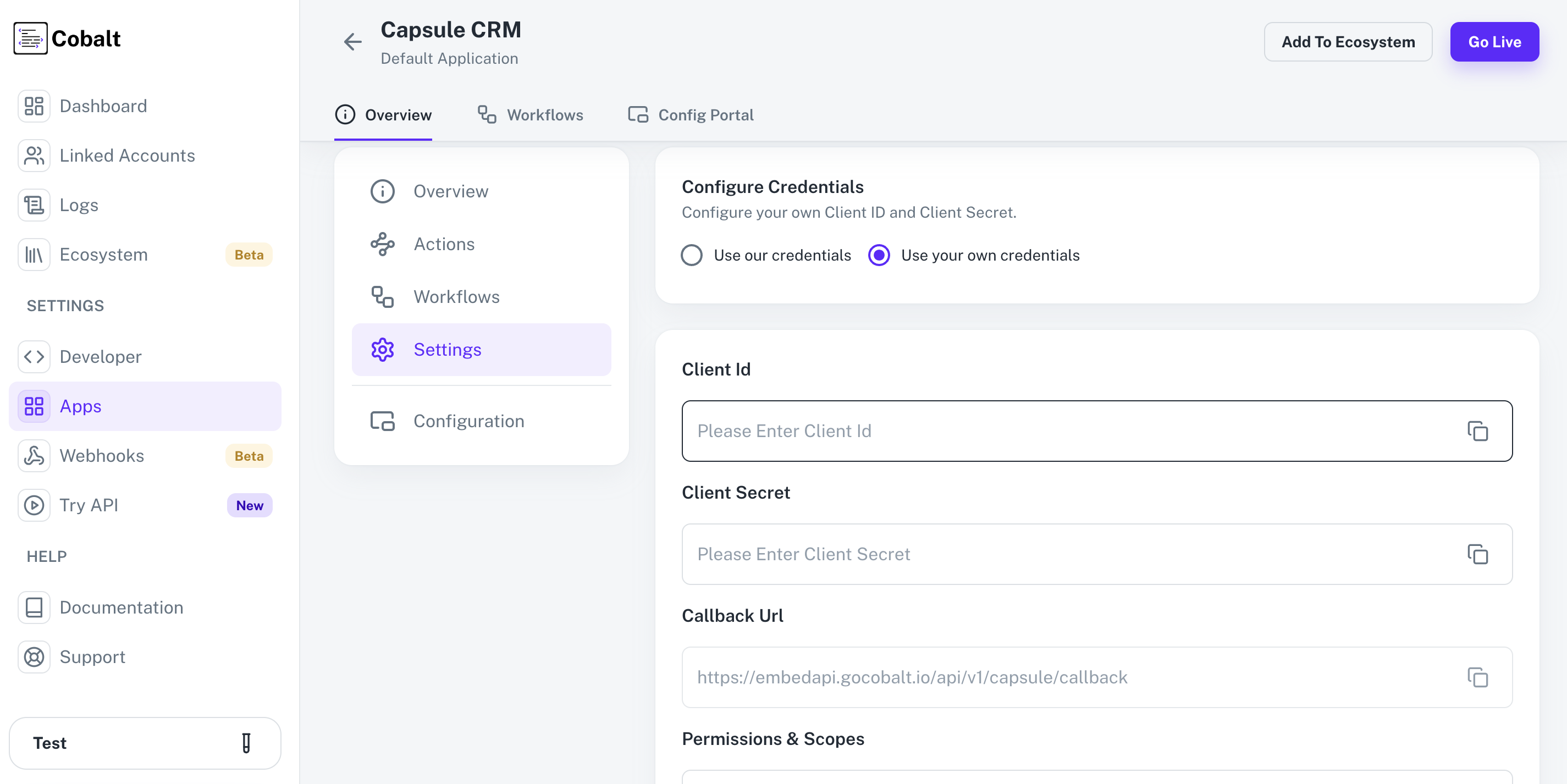This screenshot has height=784, width=1567.
Task: Select Linked Accounts in the sidebar
Action: point(127,155)
